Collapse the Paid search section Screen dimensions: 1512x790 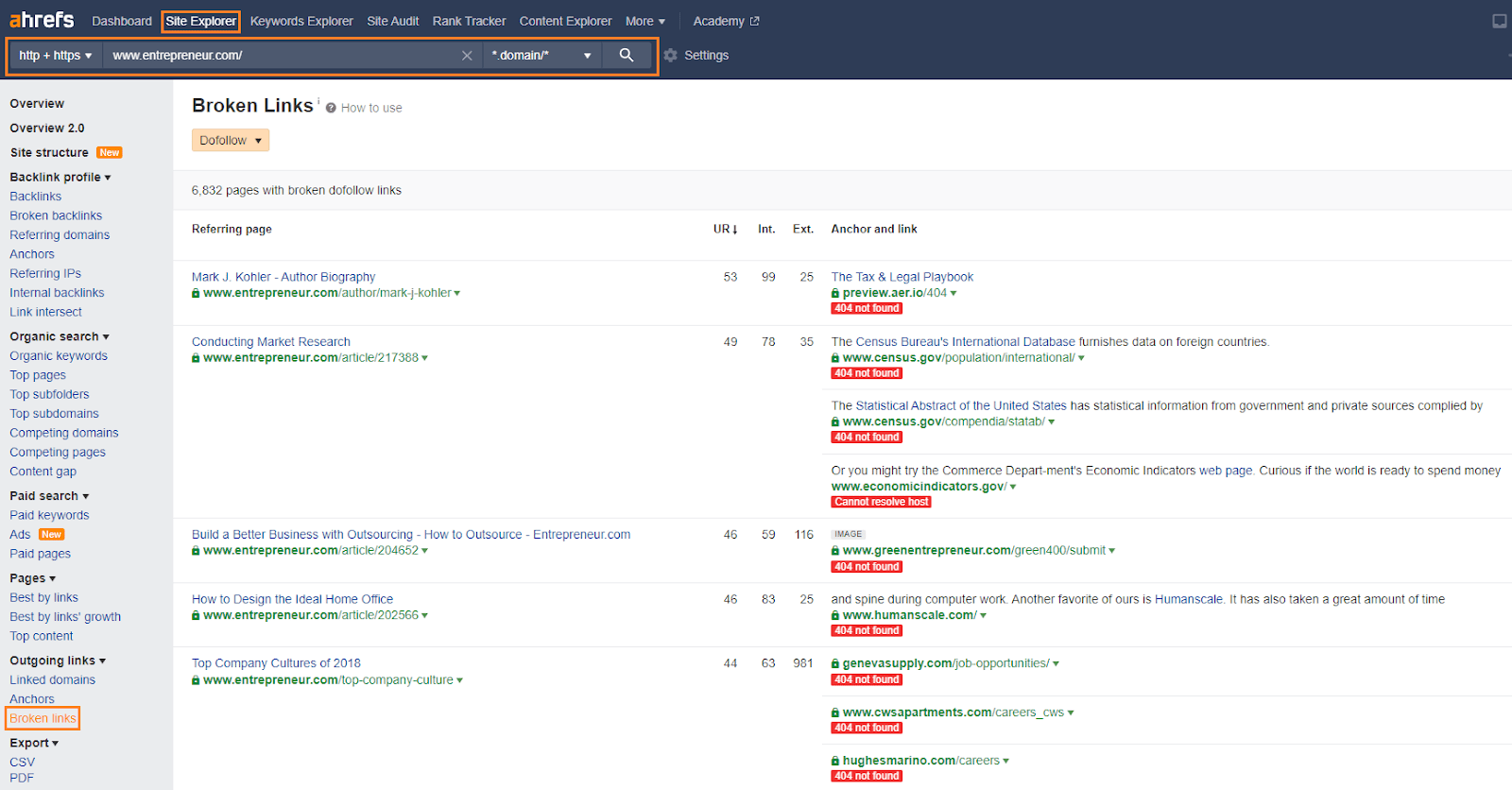(x=49, y=496)
